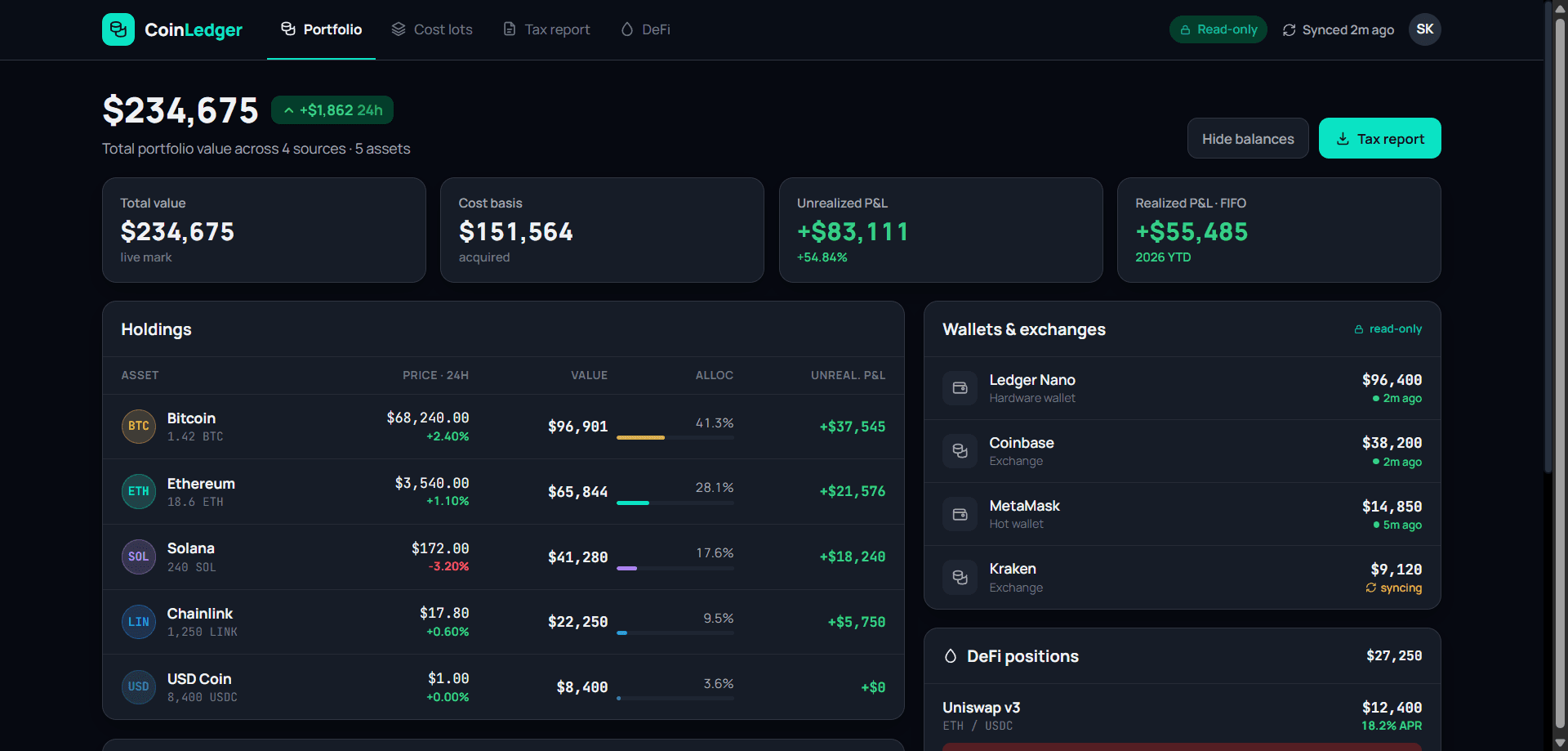Open the SK user avatar menu
The image size is (1568, 751).
[x=1425, y=29]
